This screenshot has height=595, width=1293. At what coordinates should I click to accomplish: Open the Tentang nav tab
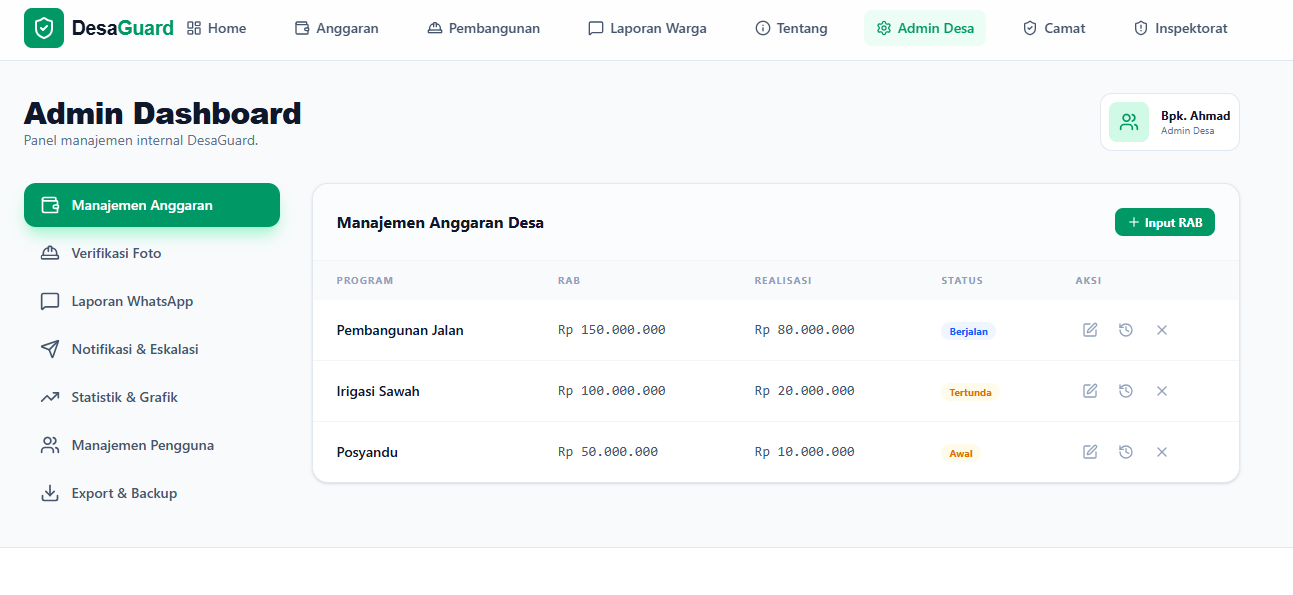point(792,28)
